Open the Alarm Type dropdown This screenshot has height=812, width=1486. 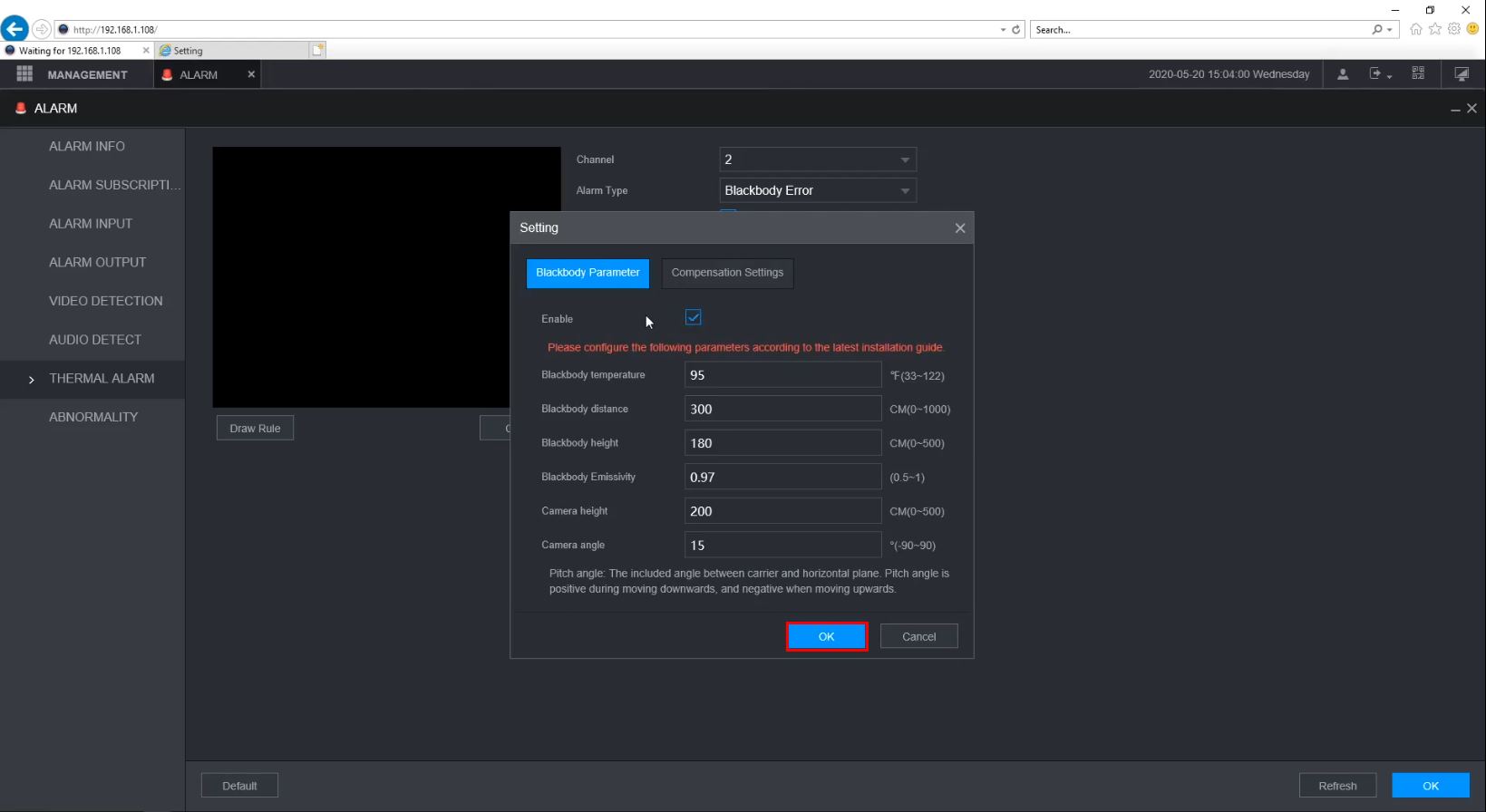(818, 190)
